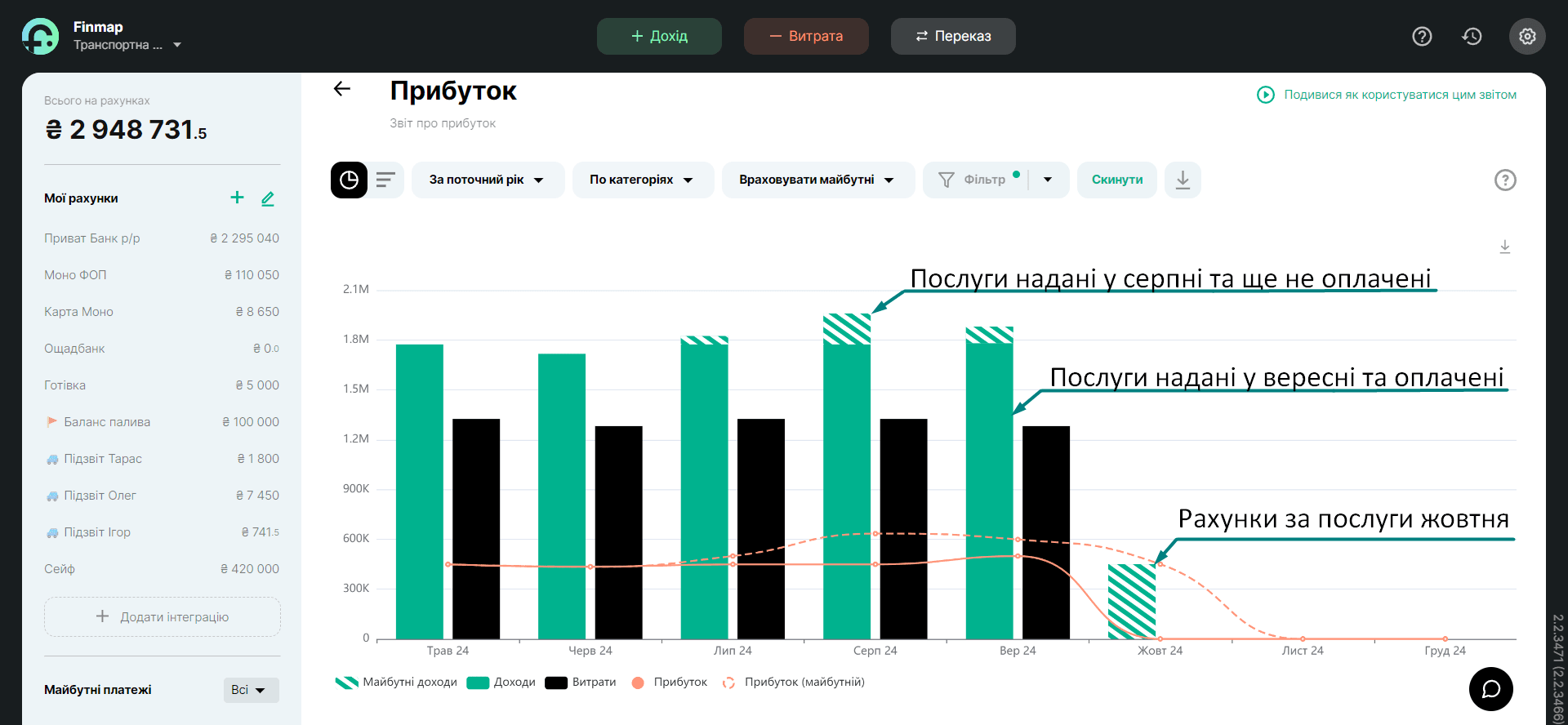Toggle Прибуток legend item

click(x=670, y=683)
